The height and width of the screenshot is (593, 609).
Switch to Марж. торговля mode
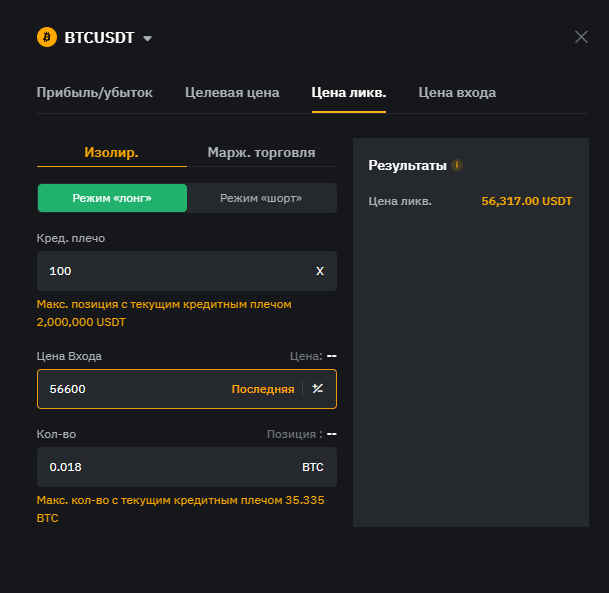pyautogui.click(x=261, y=153)
